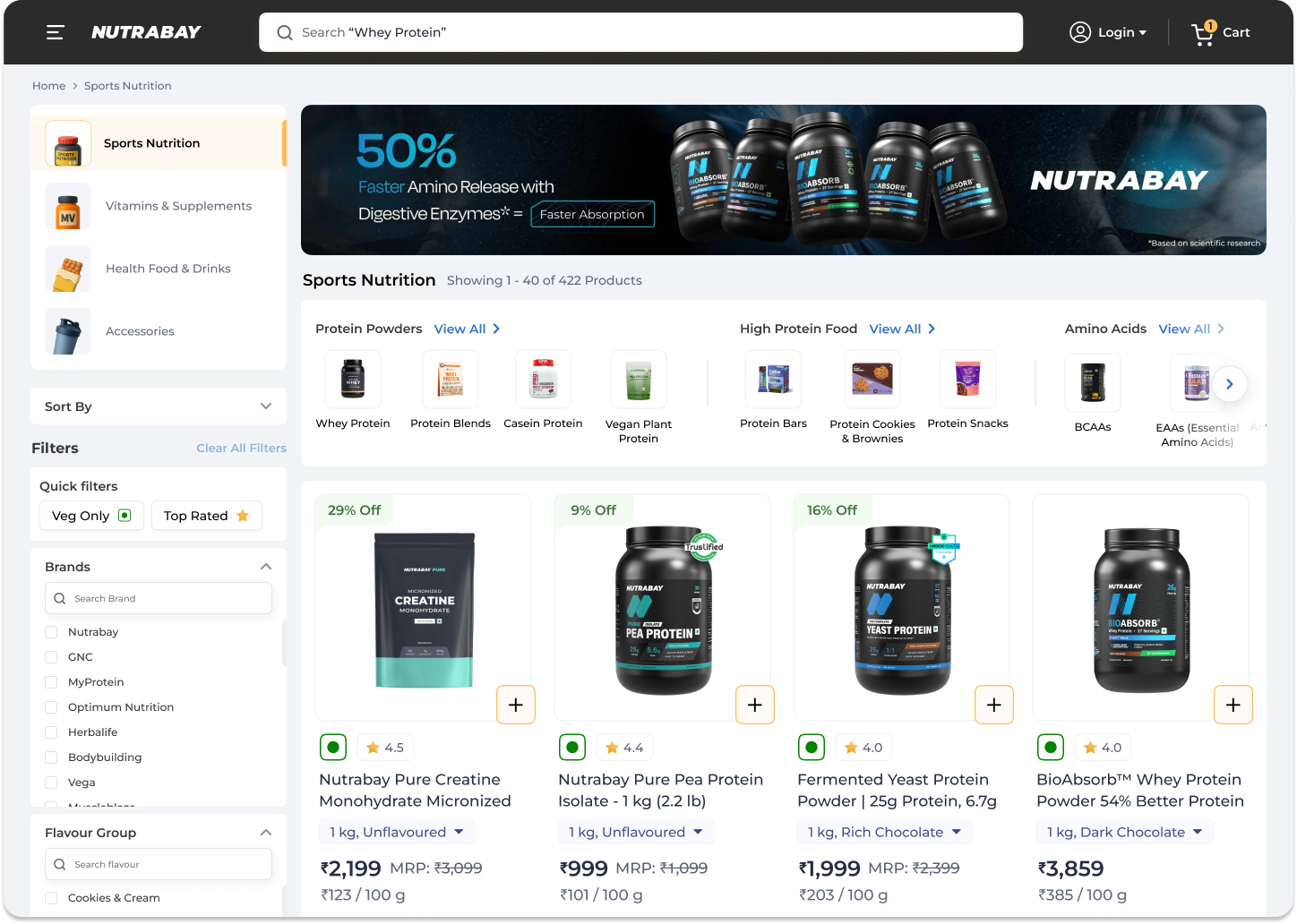Viewport: 1297px width, 924px height.
Task: Choose the Vegan Plant Protein icon
Action: tap(639, 379)
